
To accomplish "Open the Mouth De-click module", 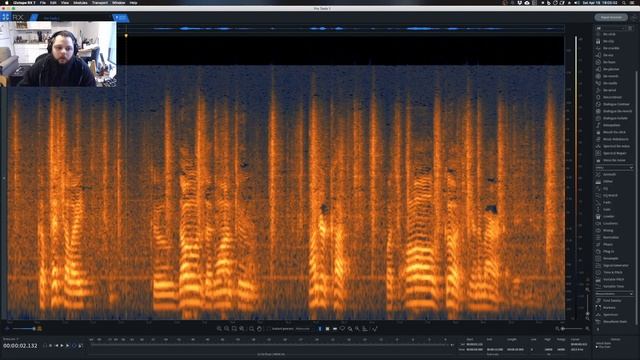I will (x=614, y=132).
